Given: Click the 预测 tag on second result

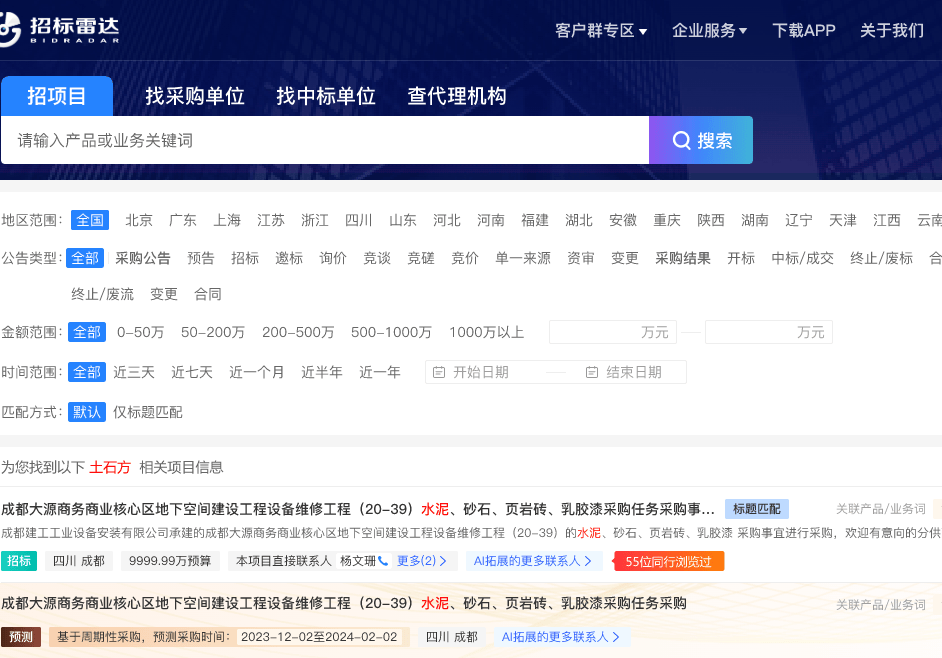Looking at the screenshot, I should [x=21, y=637].
